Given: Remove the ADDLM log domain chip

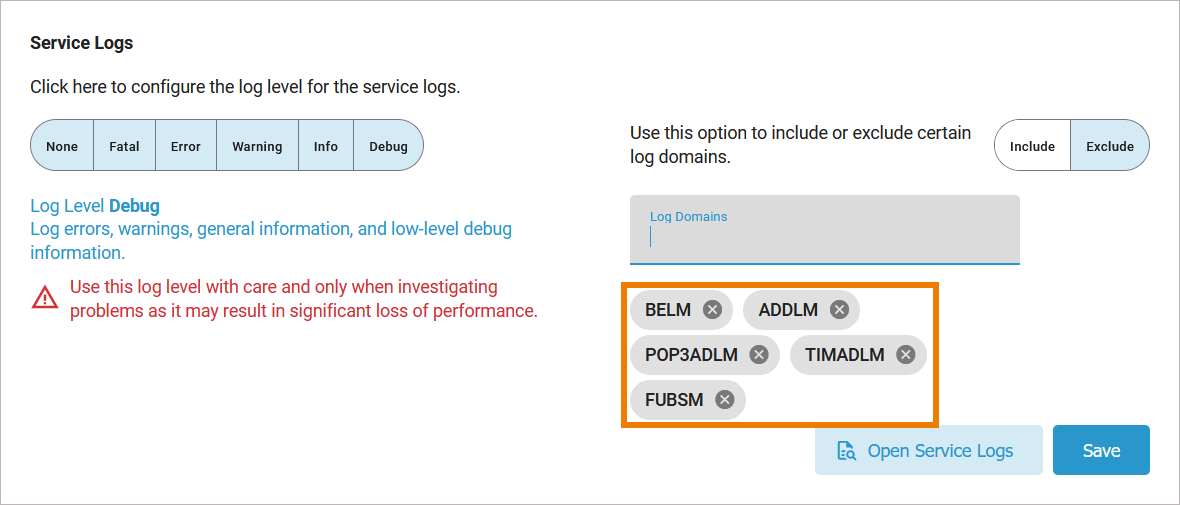Looking at the screenshot, I should tap(839, 310).
